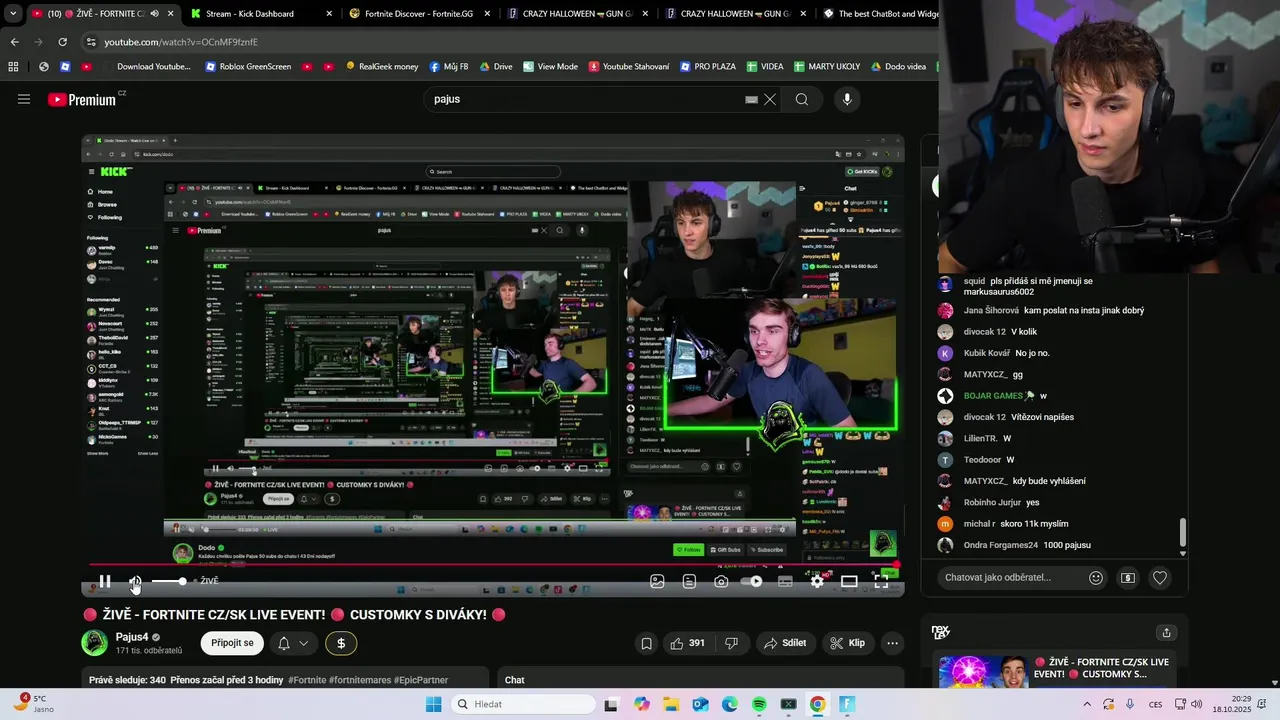Image resolution: width=1280 pixels, height=720 pixels.
Task: Enter fullscreen mode on the player
Action: 881,581
